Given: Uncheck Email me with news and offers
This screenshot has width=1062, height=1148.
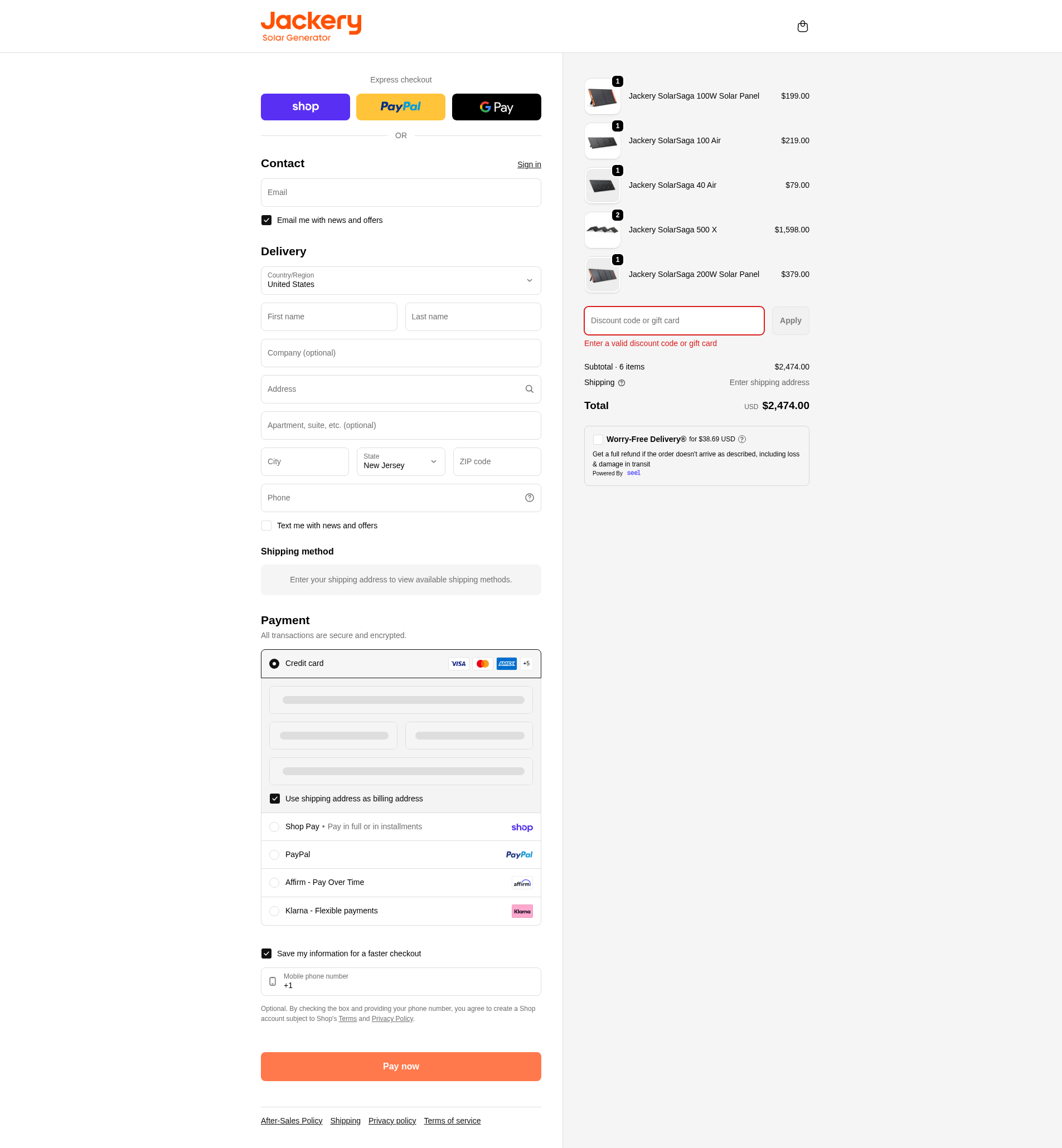Looking at the screenshot, I should (x=266, y=220).
